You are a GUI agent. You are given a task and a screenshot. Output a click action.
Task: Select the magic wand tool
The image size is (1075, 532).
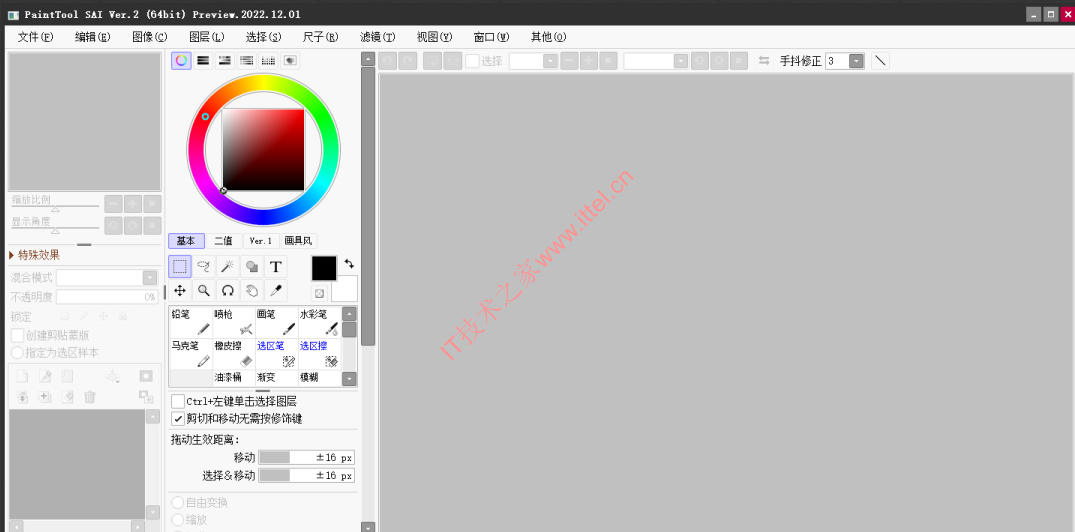click(x=228, y=267)
